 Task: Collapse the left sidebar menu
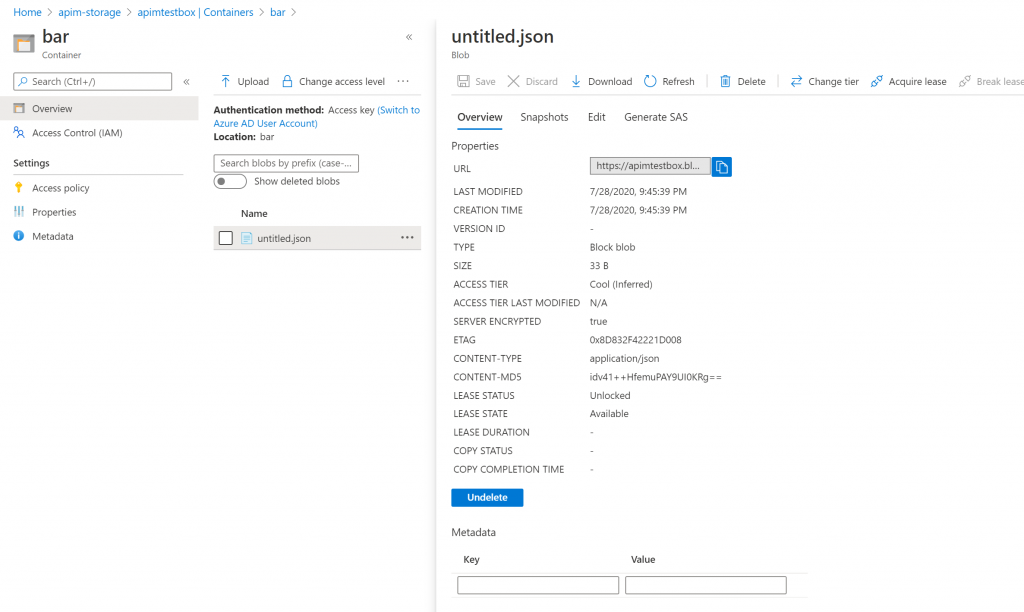[x=186, y=82]
